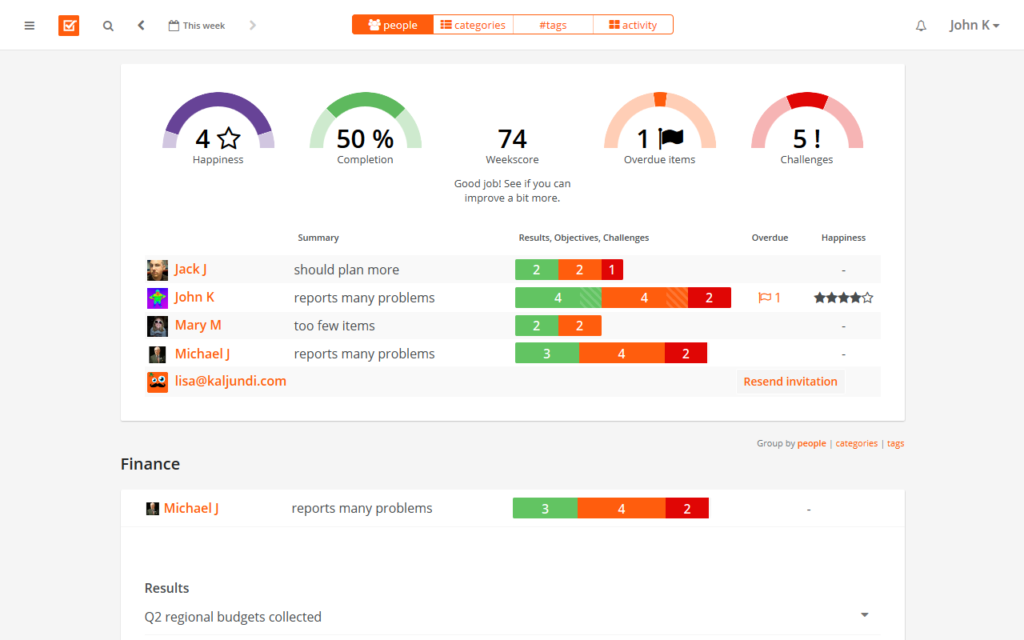Open Jack J's avatar thumbnail
The height and width of the screenshot is (640, 1024).
(157, 269)
